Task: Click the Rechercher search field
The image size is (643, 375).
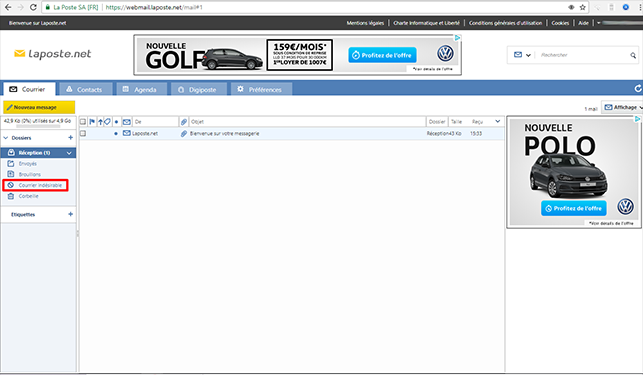Action: click(x=582, y=55)
